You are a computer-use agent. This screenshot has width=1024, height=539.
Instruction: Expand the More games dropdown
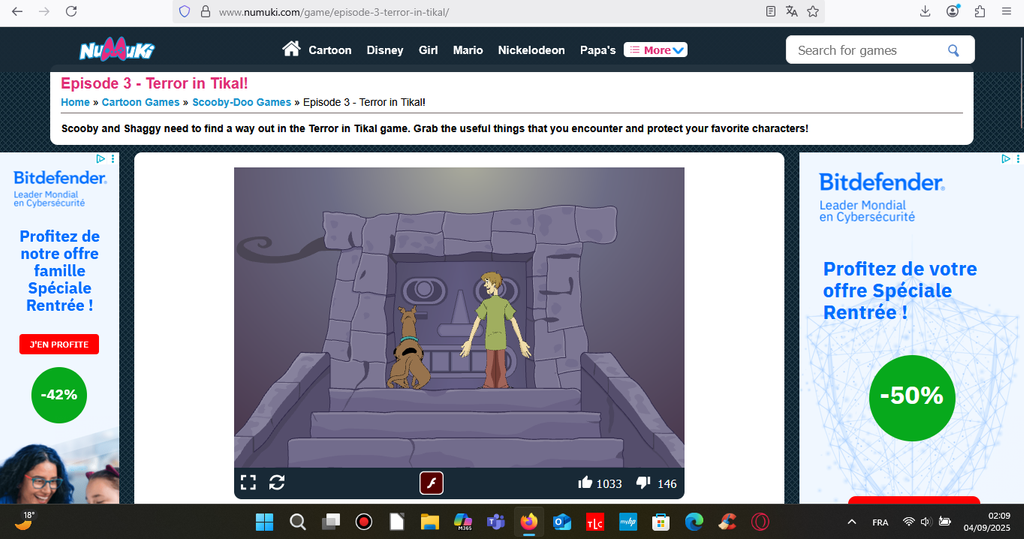pos(656,50)
